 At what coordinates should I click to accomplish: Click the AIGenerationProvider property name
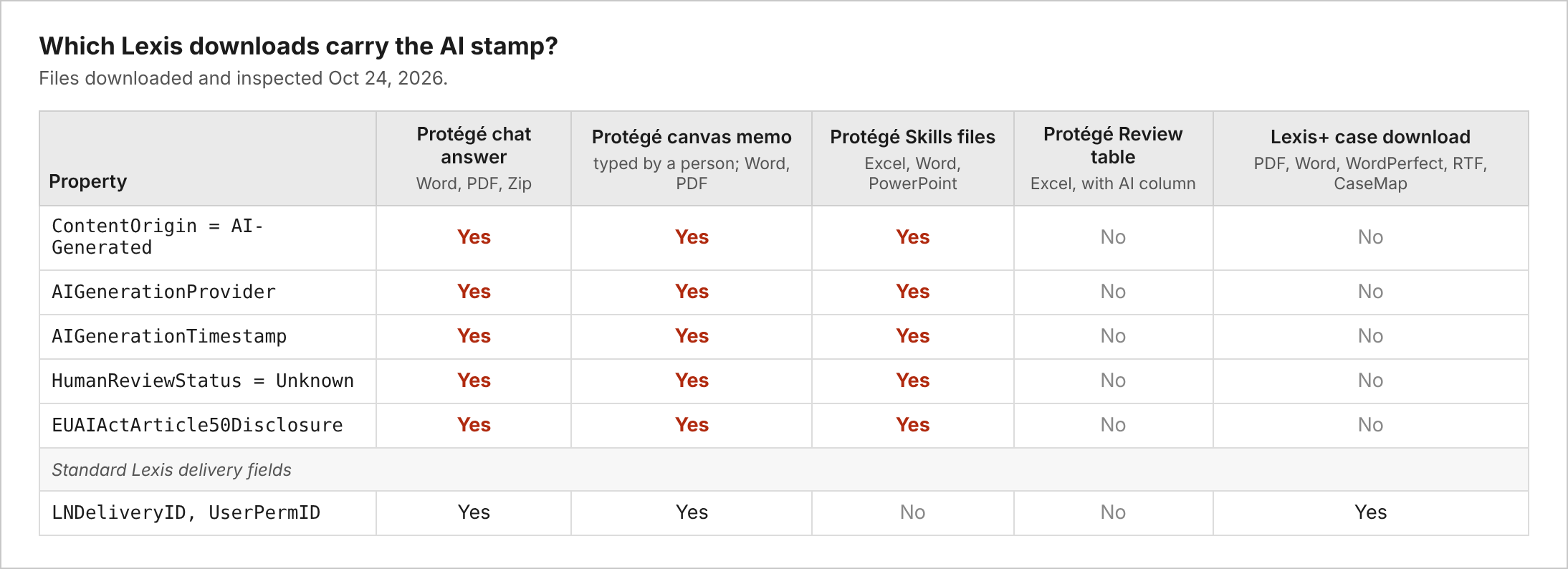click(x=163, y=292)
